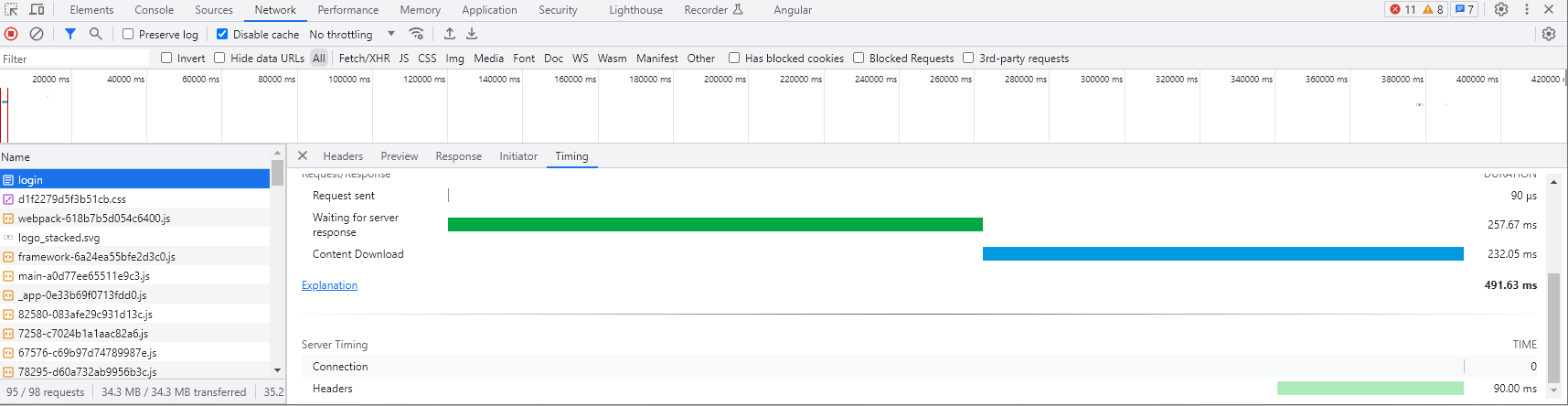Toggle the network filter funnel icon

tap(70, 34)
